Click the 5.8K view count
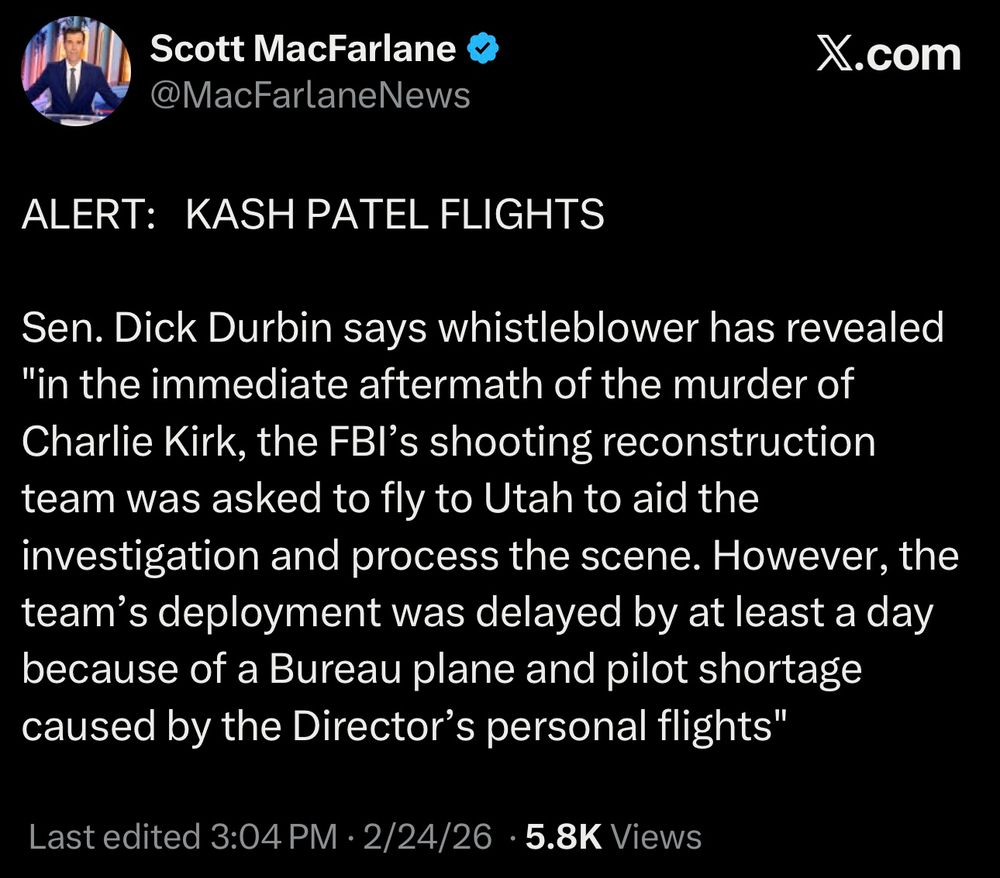 pyautogui.click(x=564, y=837)
